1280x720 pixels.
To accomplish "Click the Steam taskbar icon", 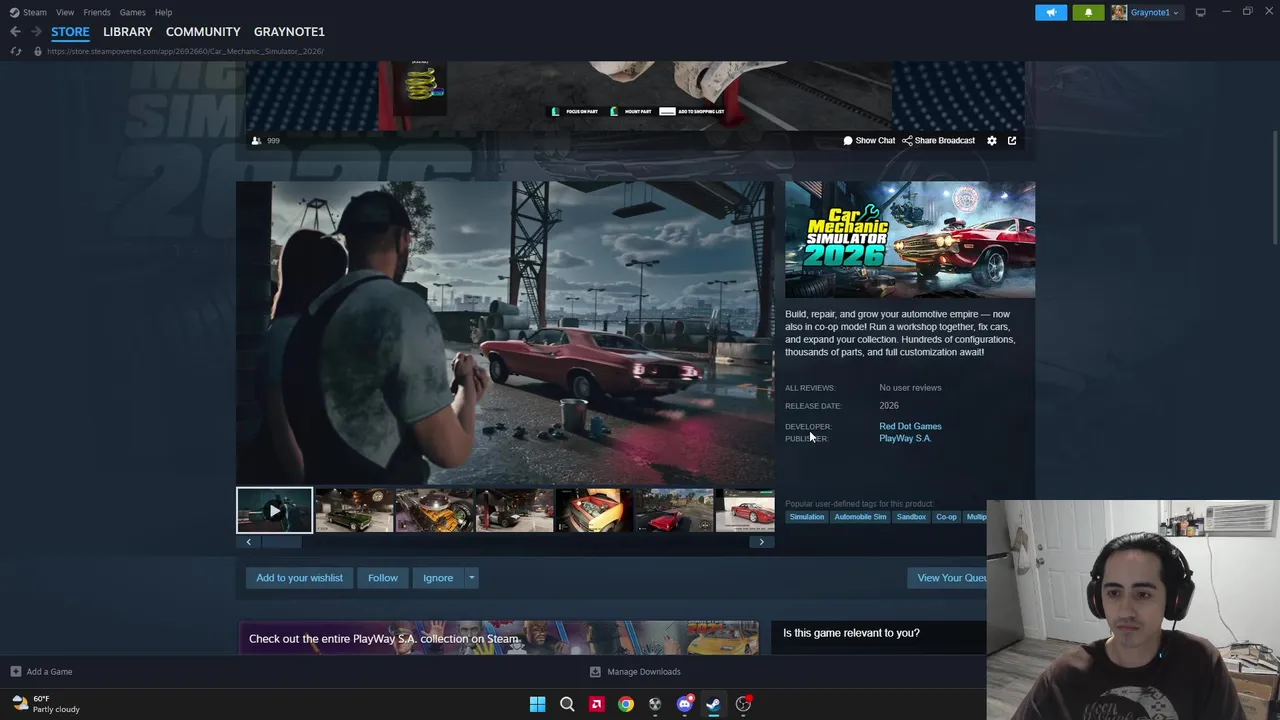I will 713,704.
